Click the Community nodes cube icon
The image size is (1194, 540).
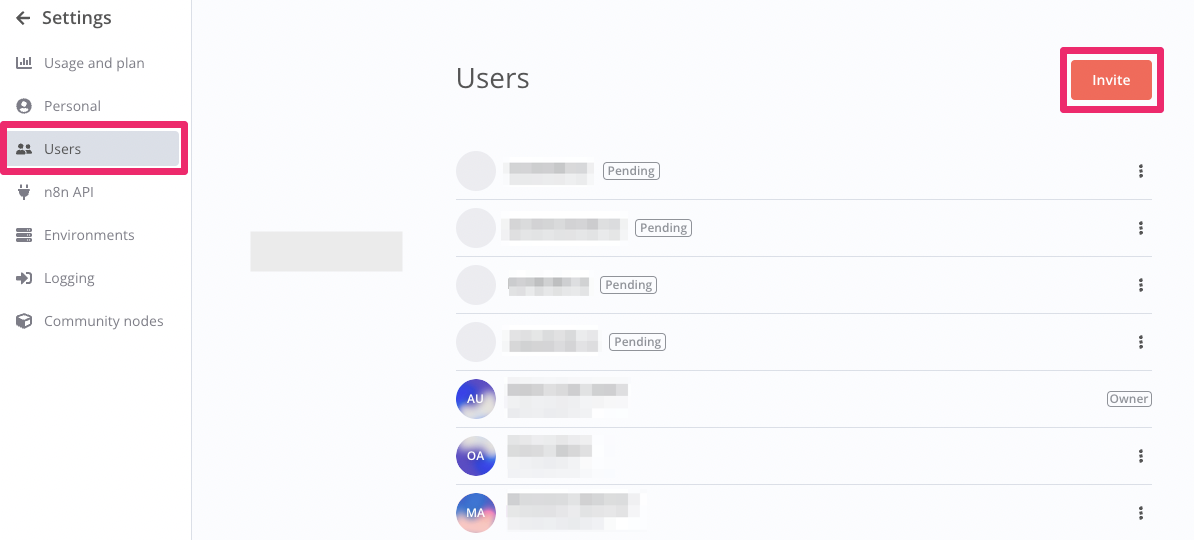pyautogui.click(x=24, y=321)
